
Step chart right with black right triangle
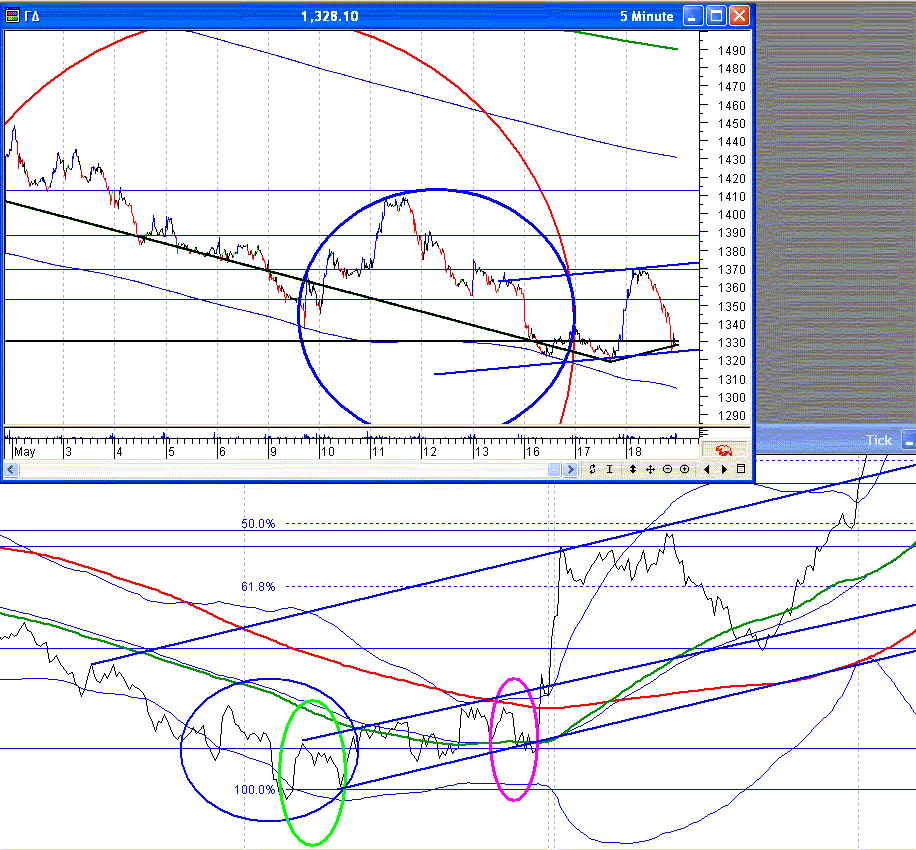coord(724,469)
